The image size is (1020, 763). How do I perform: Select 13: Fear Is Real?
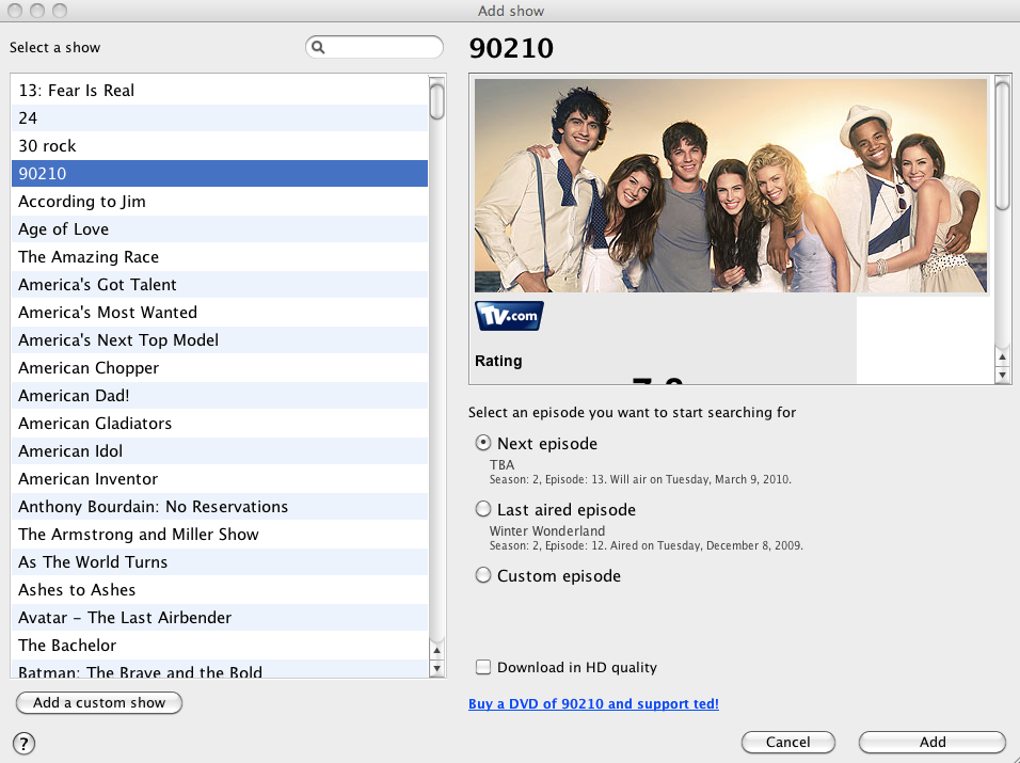pyautogui.click(x=220, y=90)
